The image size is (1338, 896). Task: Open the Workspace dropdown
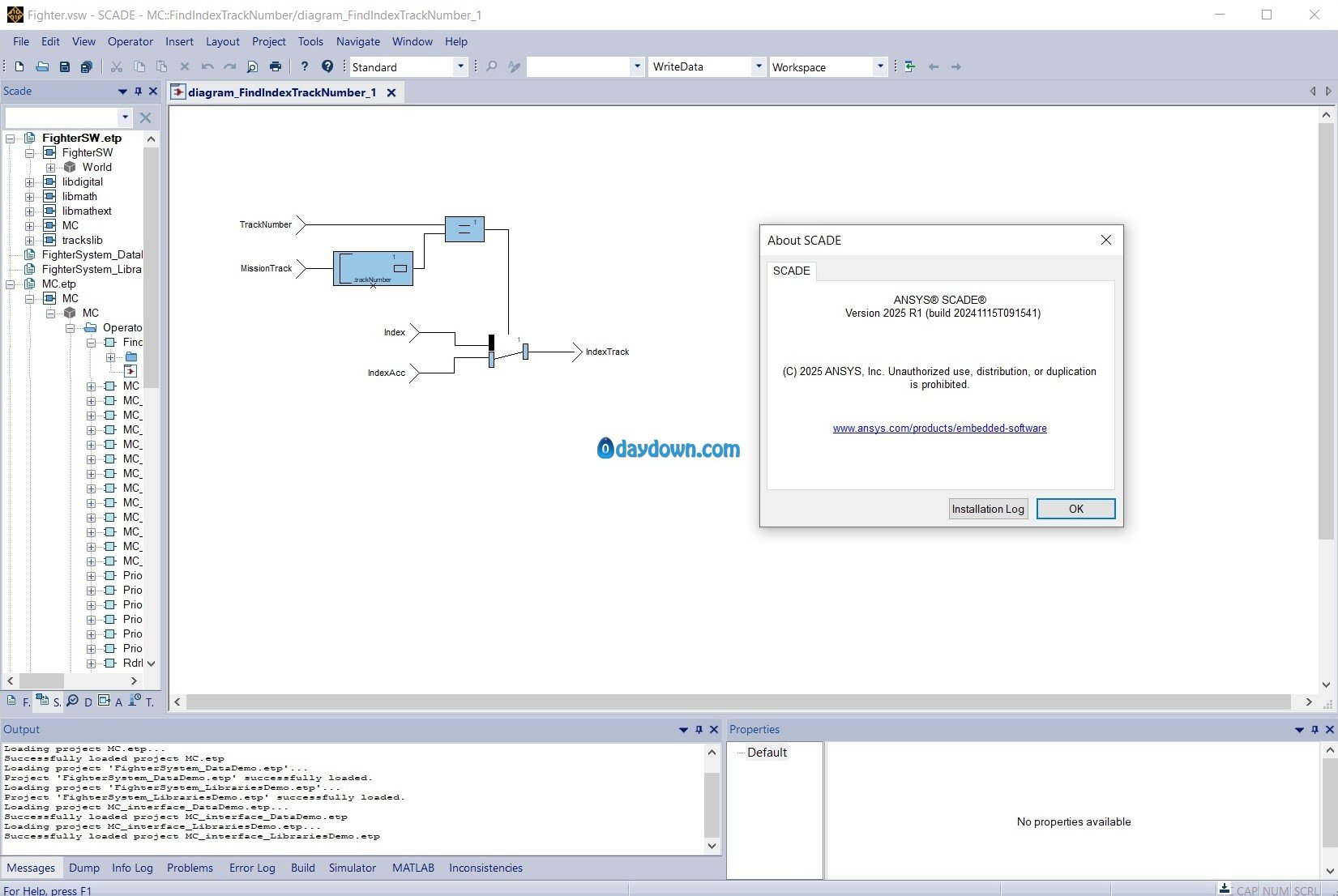pyautogui.click(x=880, y=67)
